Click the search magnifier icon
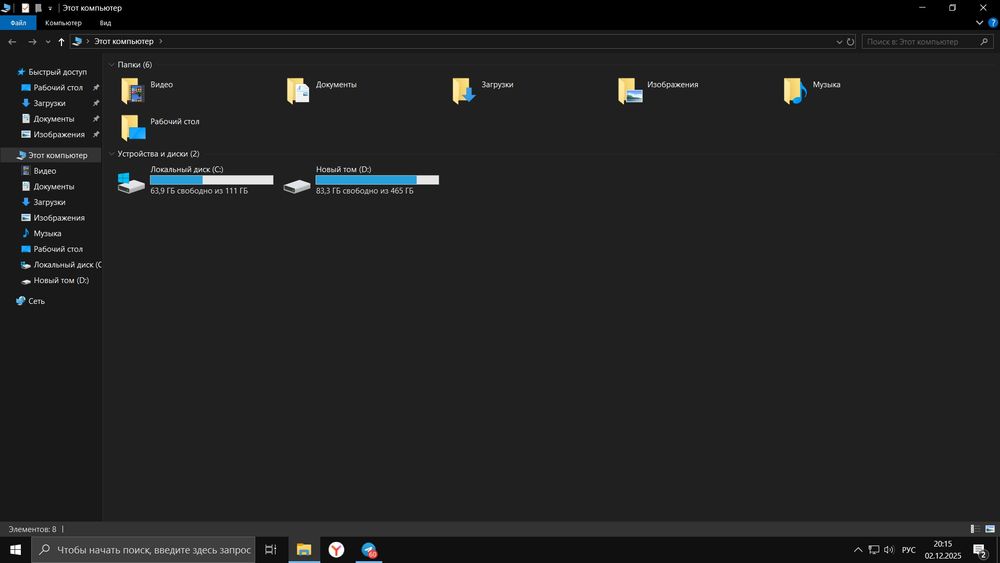1000x563 pixels. (984, 41)
